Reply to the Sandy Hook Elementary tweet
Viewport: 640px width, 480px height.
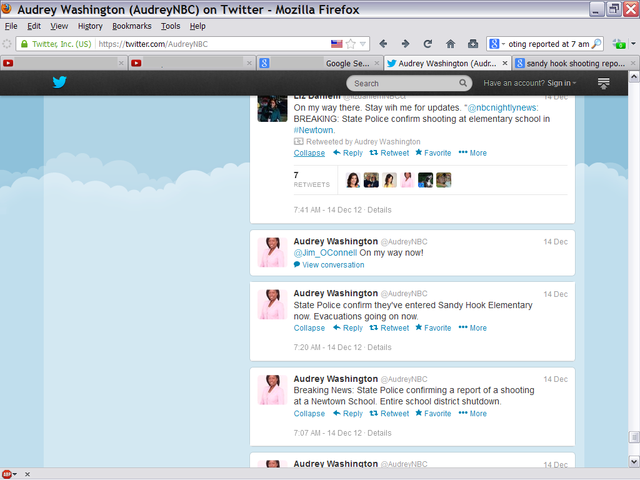(348, 328)
